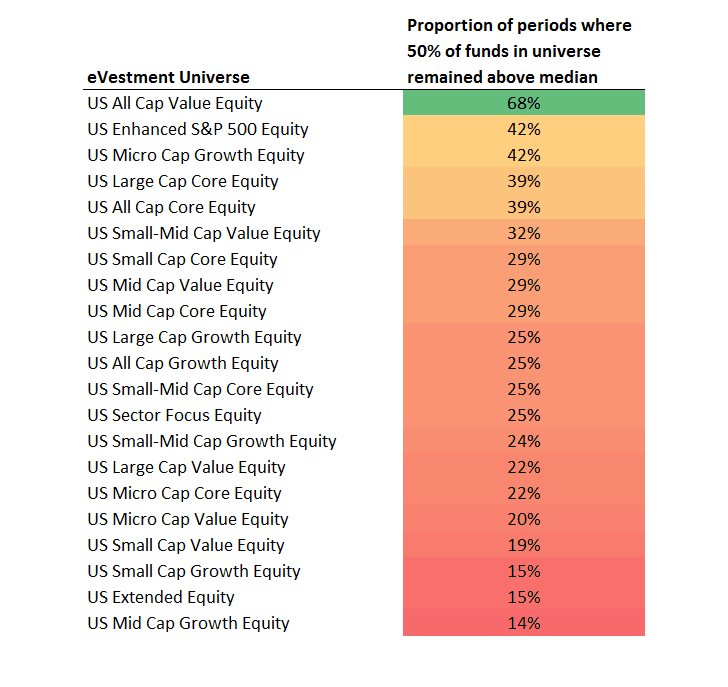Image resolution: width=728 pixels, height=687 pixels.
Task: Select the US Small Cap Core Equity row
Action: (182, 259)
